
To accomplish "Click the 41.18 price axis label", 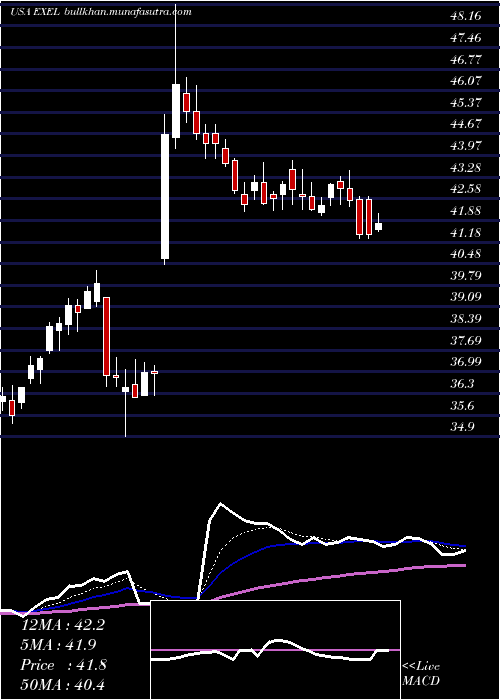I will (x=466, y=233).
